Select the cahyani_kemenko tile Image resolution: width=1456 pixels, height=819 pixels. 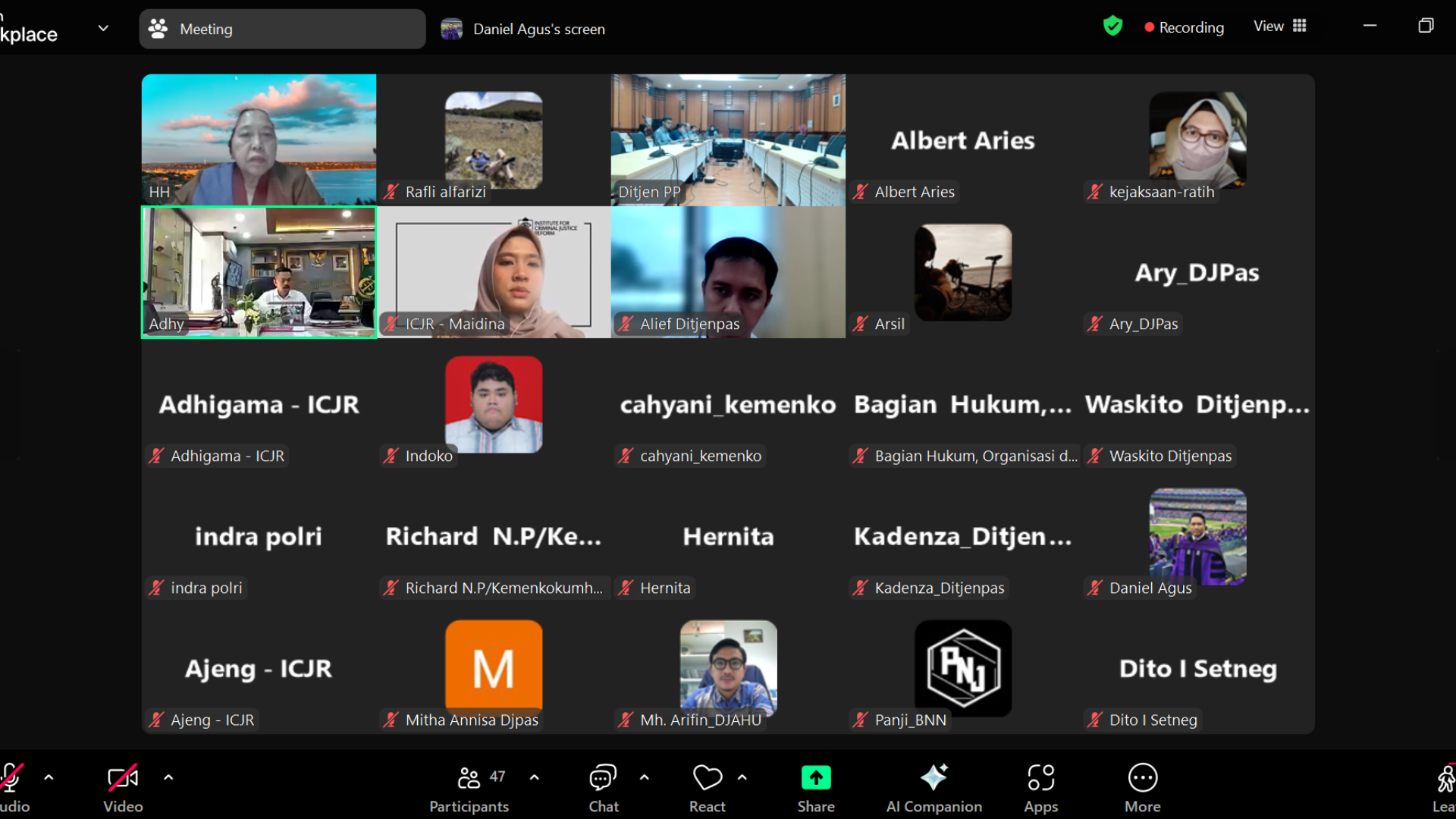tap(728, 404)
